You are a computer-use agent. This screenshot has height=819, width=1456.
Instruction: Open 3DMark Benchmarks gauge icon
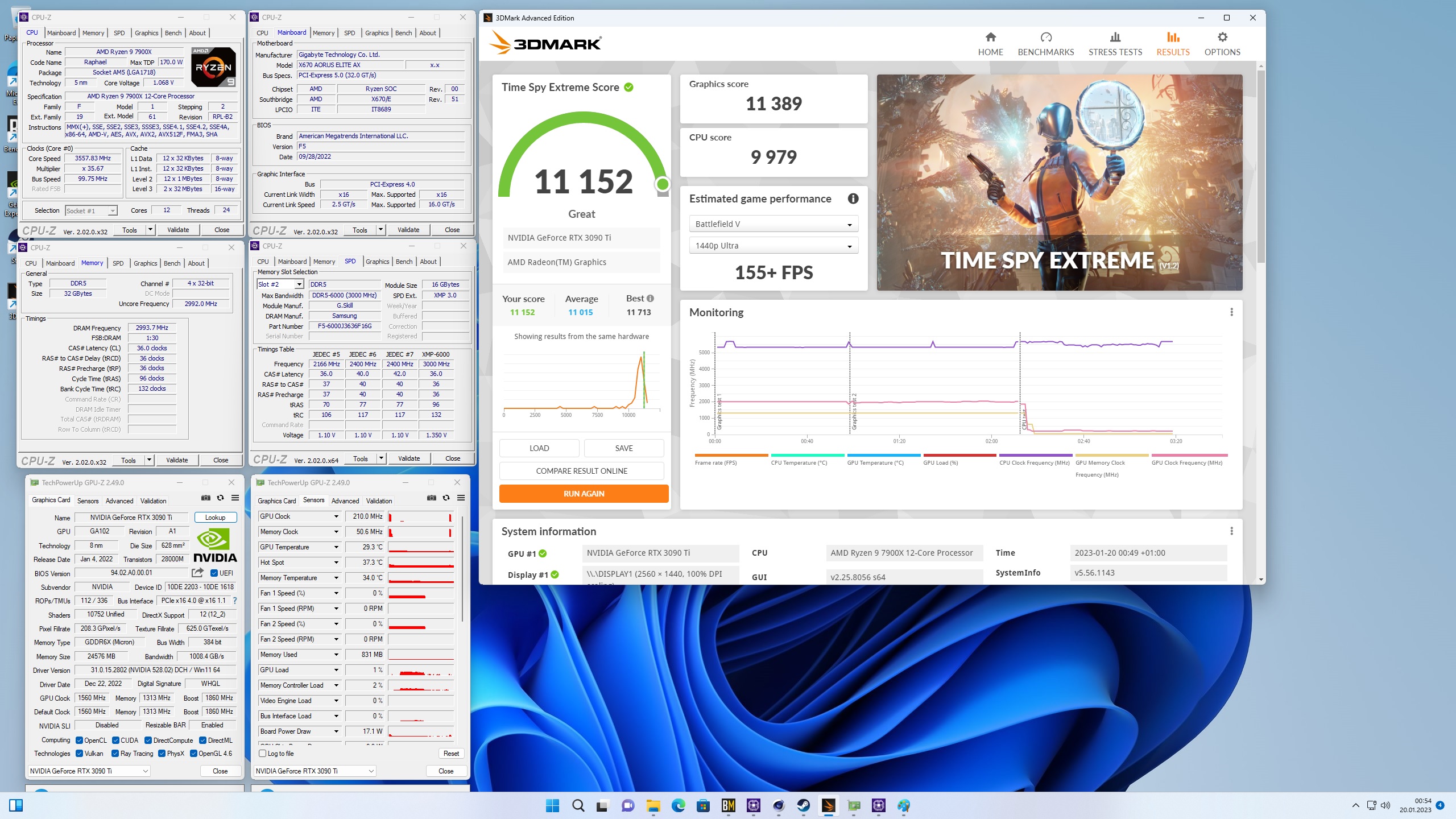click(x=1046, y=38)
